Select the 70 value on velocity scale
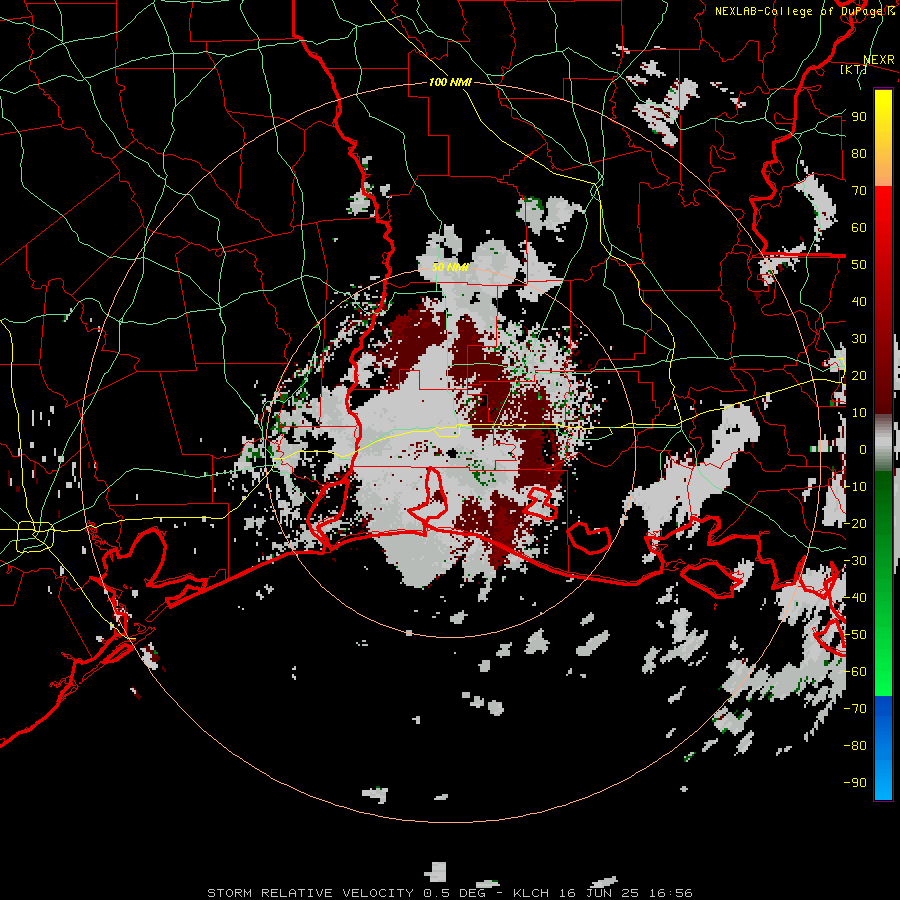 859,191
